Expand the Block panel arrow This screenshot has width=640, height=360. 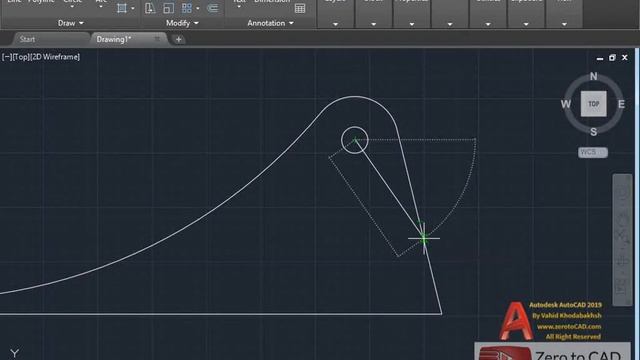tap(373, 24)
